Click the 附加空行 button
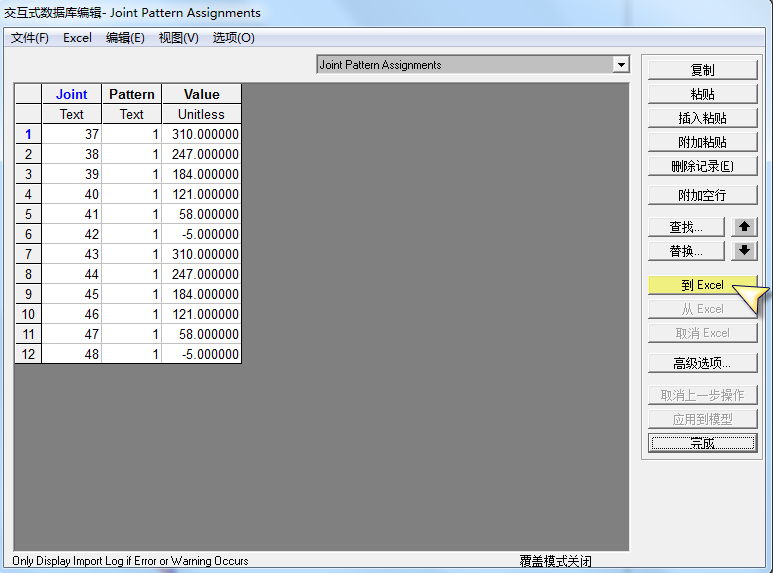 [702, 195]
